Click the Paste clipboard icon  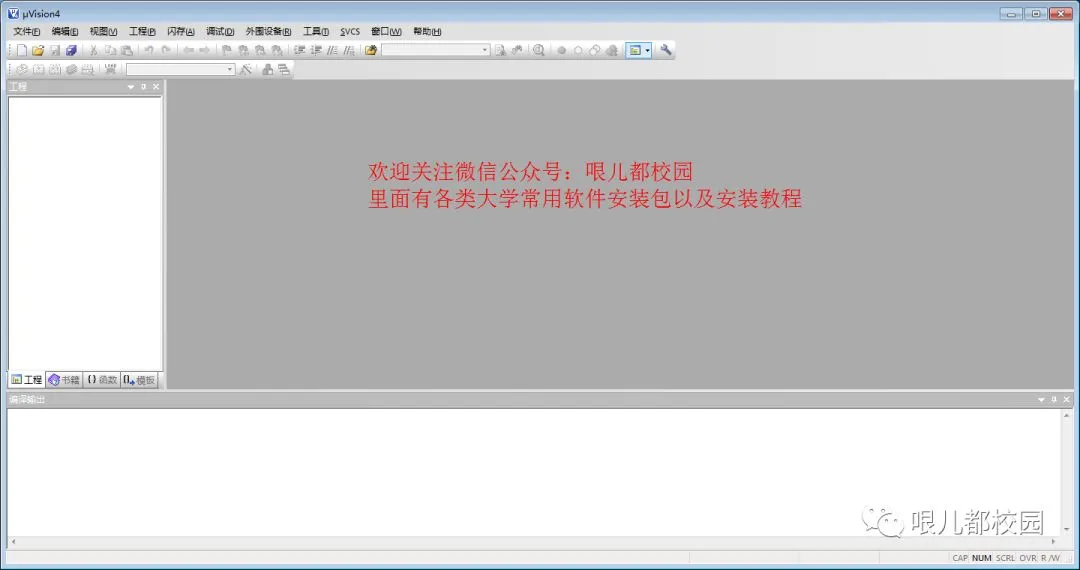point(127,50)
